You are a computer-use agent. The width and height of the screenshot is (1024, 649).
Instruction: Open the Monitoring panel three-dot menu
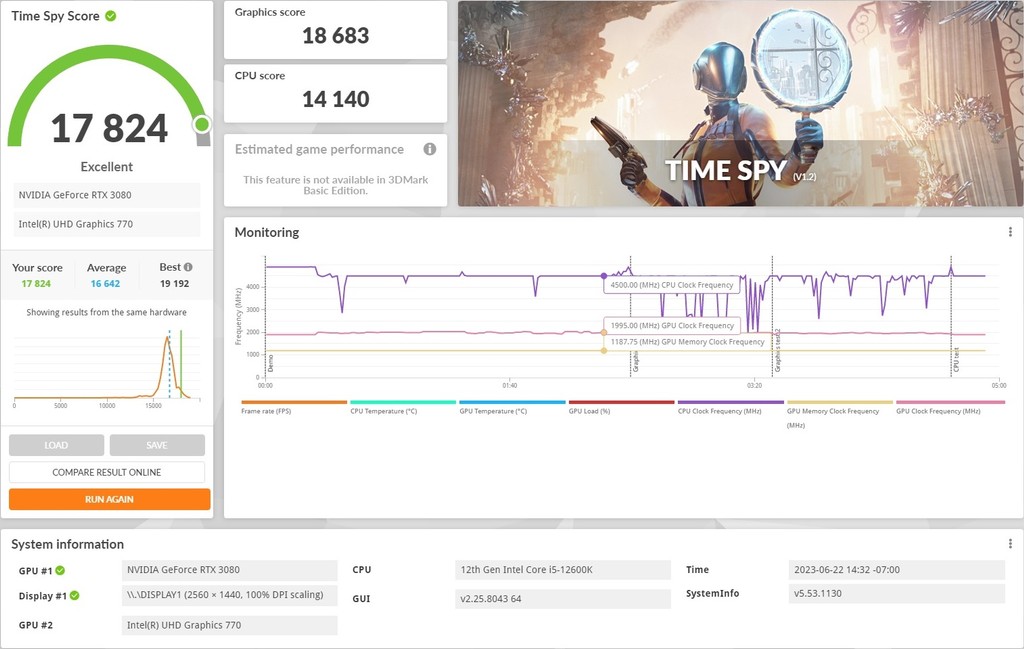[x=1010, y=232]
